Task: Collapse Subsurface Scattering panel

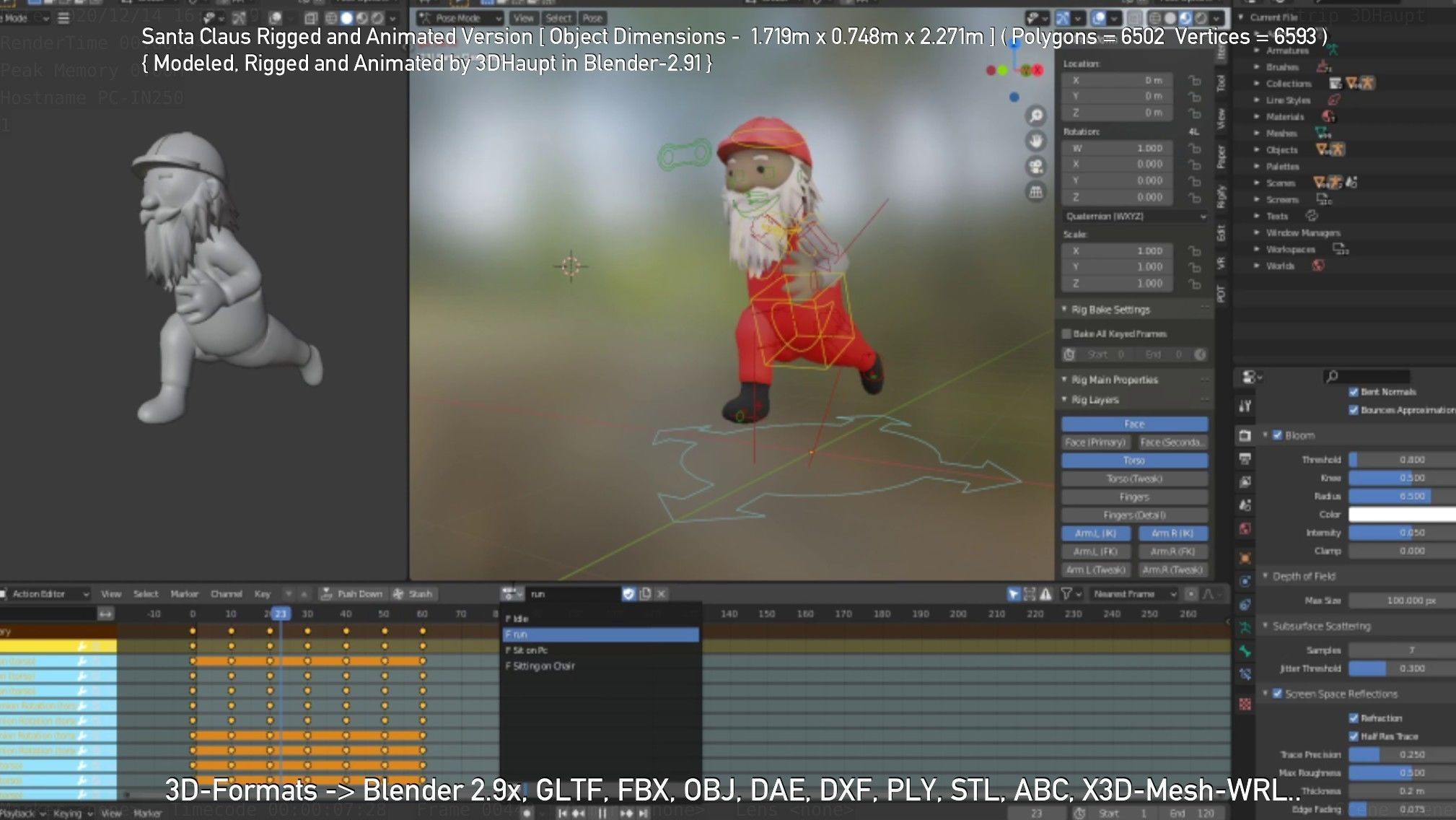Action: click(x=1266, y=626)
